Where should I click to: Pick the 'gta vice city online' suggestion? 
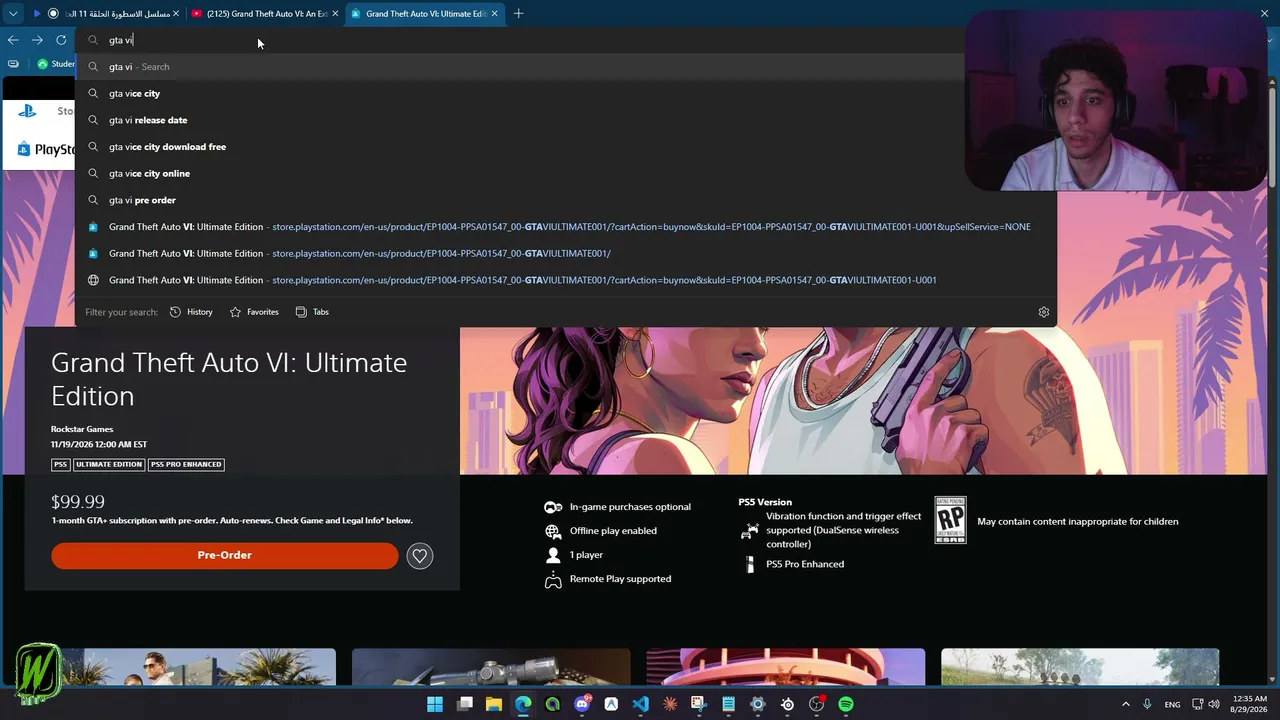tap(566, 173)
